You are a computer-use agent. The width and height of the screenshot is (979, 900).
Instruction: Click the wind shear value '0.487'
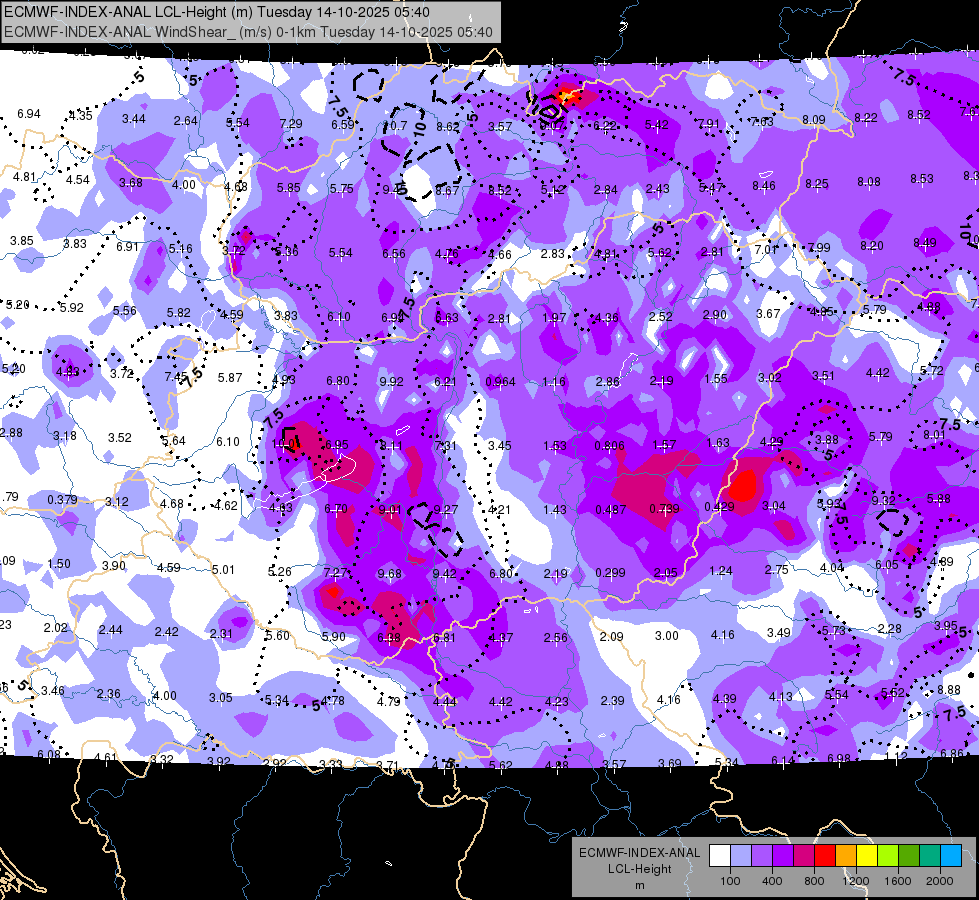pyautogui.click(x=611, y=510)
